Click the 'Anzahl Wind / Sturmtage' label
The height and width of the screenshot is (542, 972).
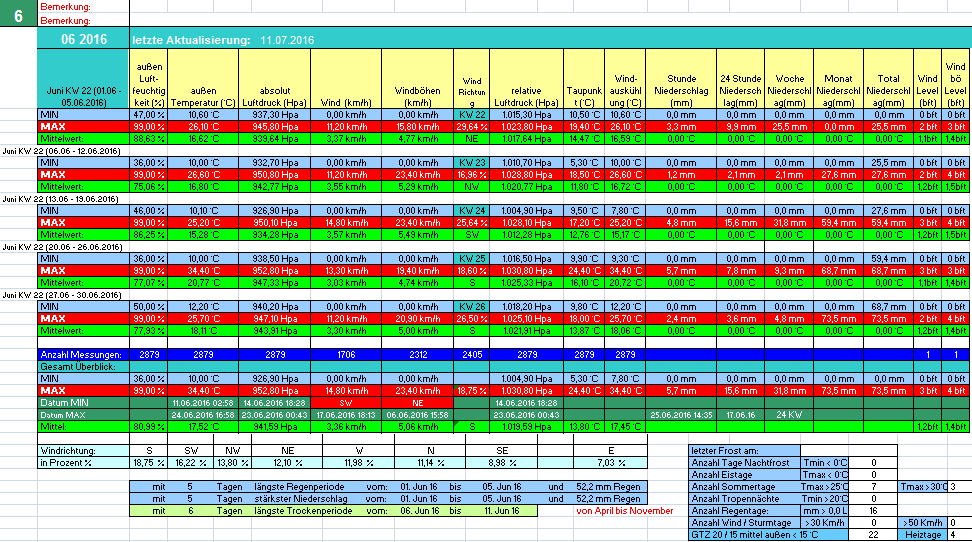(744, 523)
